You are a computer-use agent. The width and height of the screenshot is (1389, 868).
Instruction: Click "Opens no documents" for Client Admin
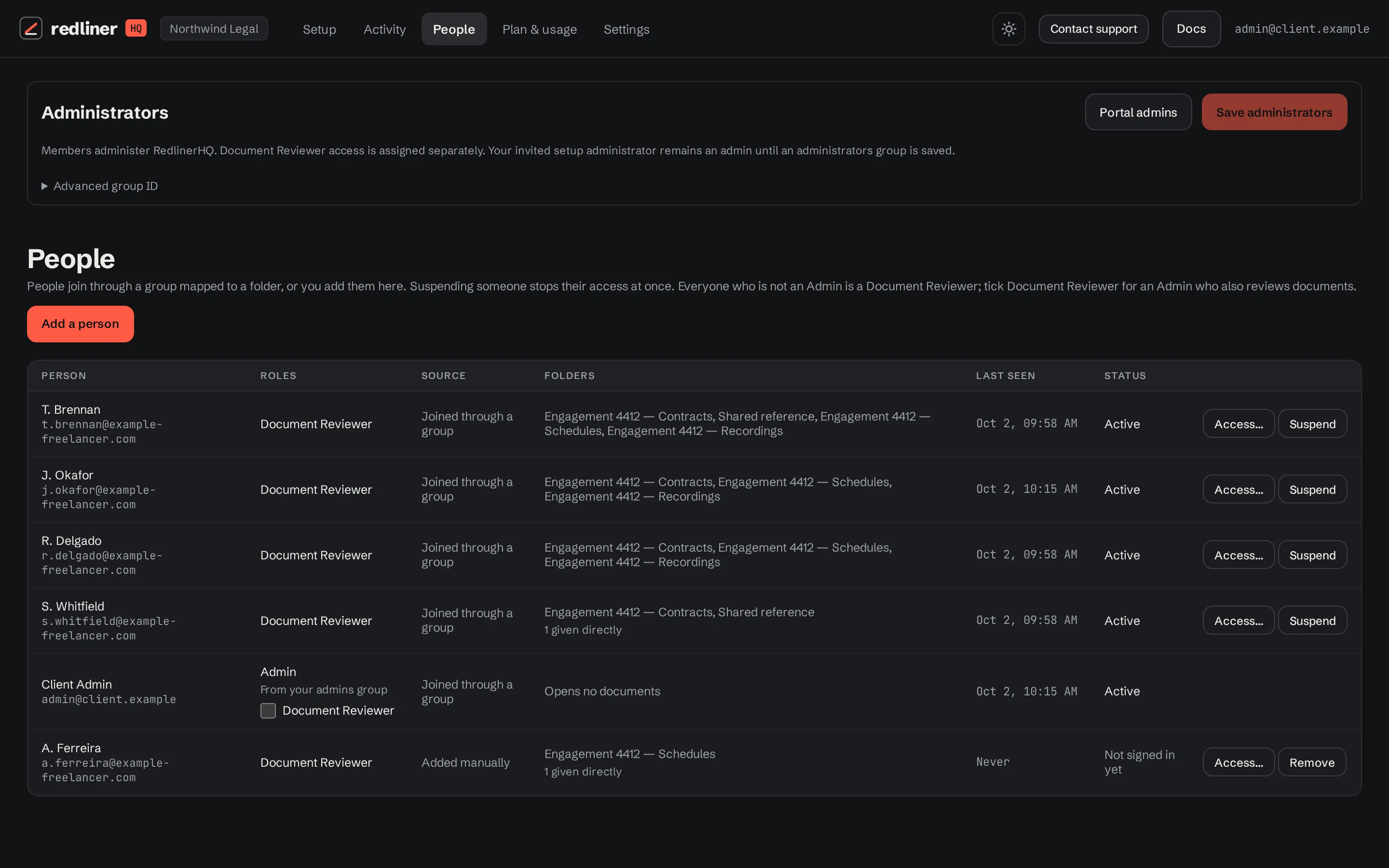(x=602, y=691)
